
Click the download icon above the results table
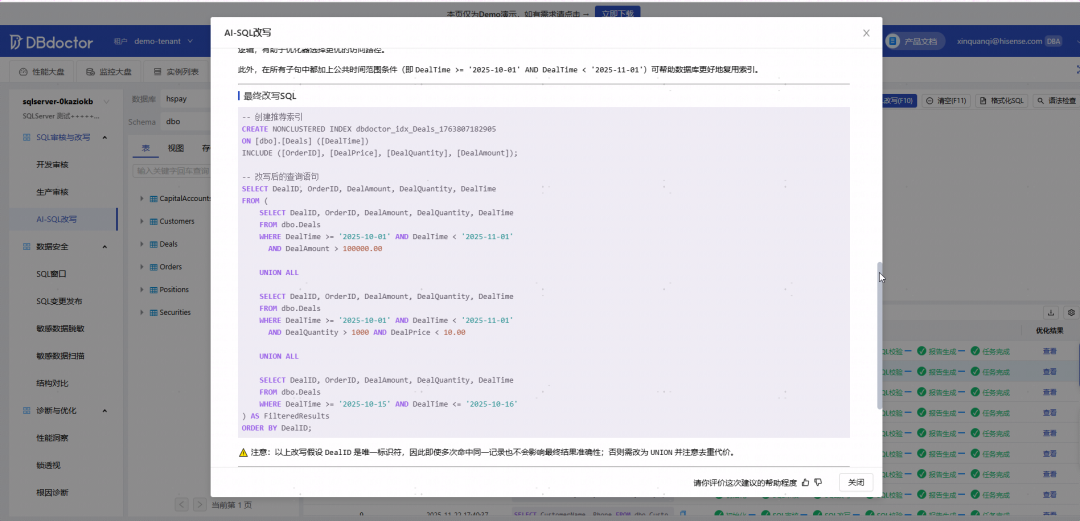pos(1051,312)
